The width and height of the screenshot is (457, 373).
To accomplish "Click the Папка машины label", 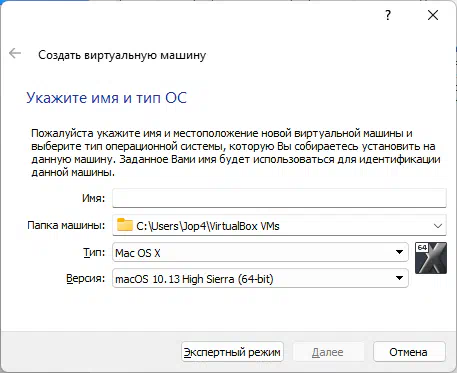I will click(66, 225).
